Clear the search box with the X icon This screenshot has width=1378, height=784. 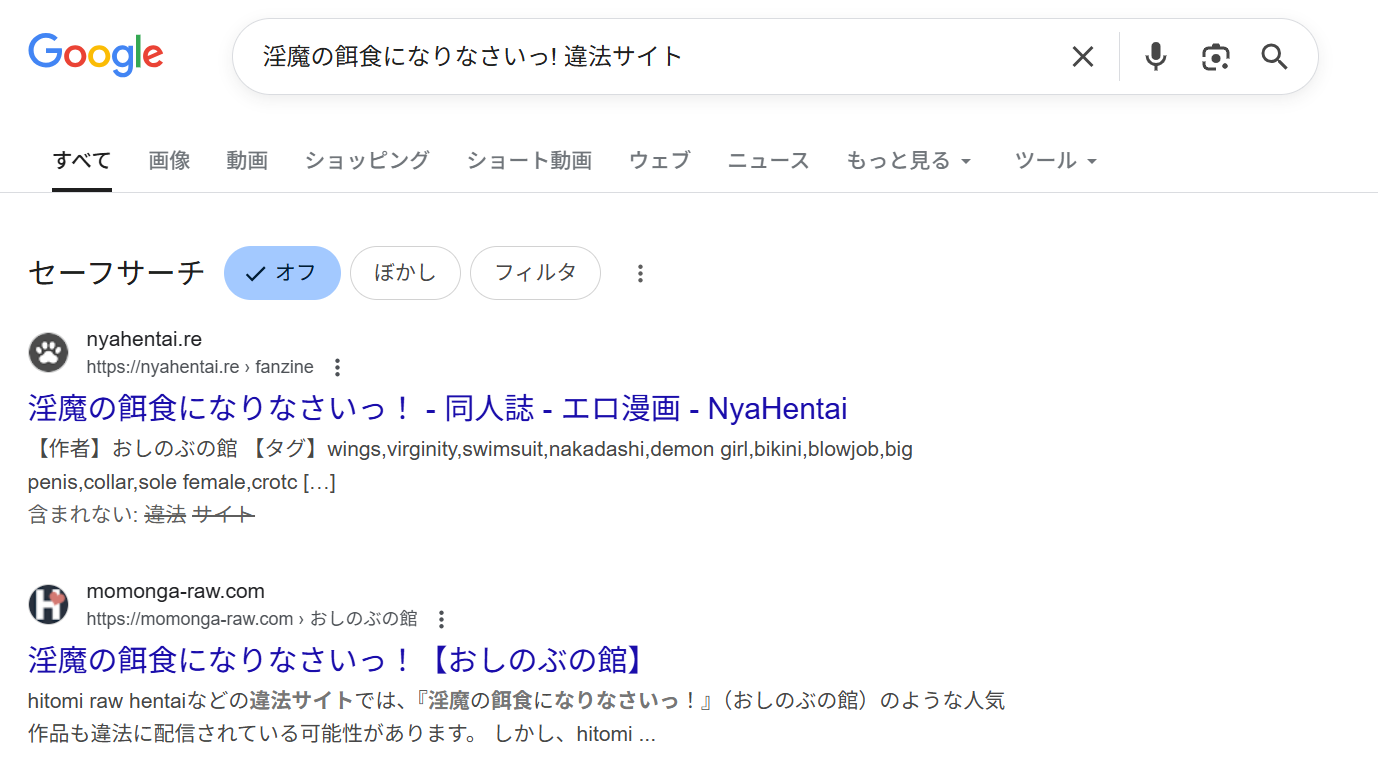[x=1082, y=57]
